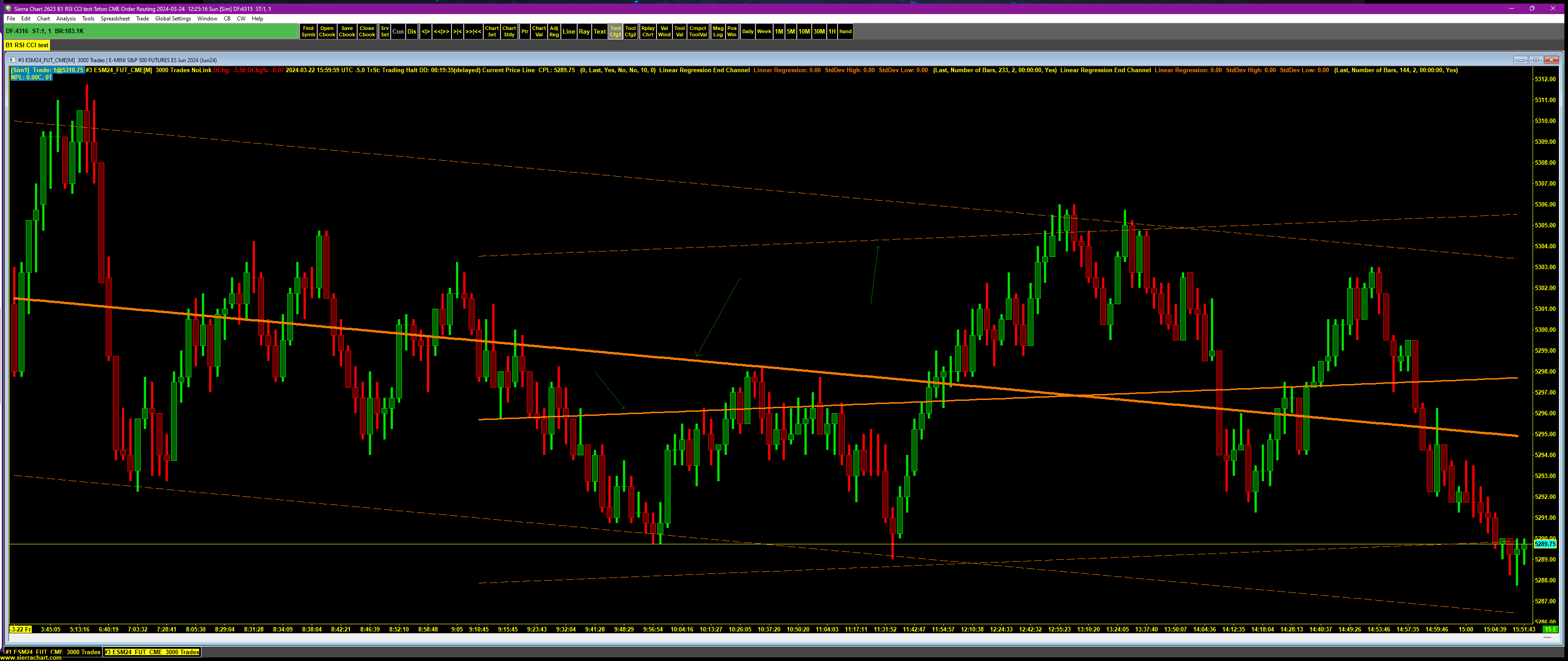Screen dimensions: 1568x661
Task: Switch timeframe to 5M button
Action: click(790, 32)
